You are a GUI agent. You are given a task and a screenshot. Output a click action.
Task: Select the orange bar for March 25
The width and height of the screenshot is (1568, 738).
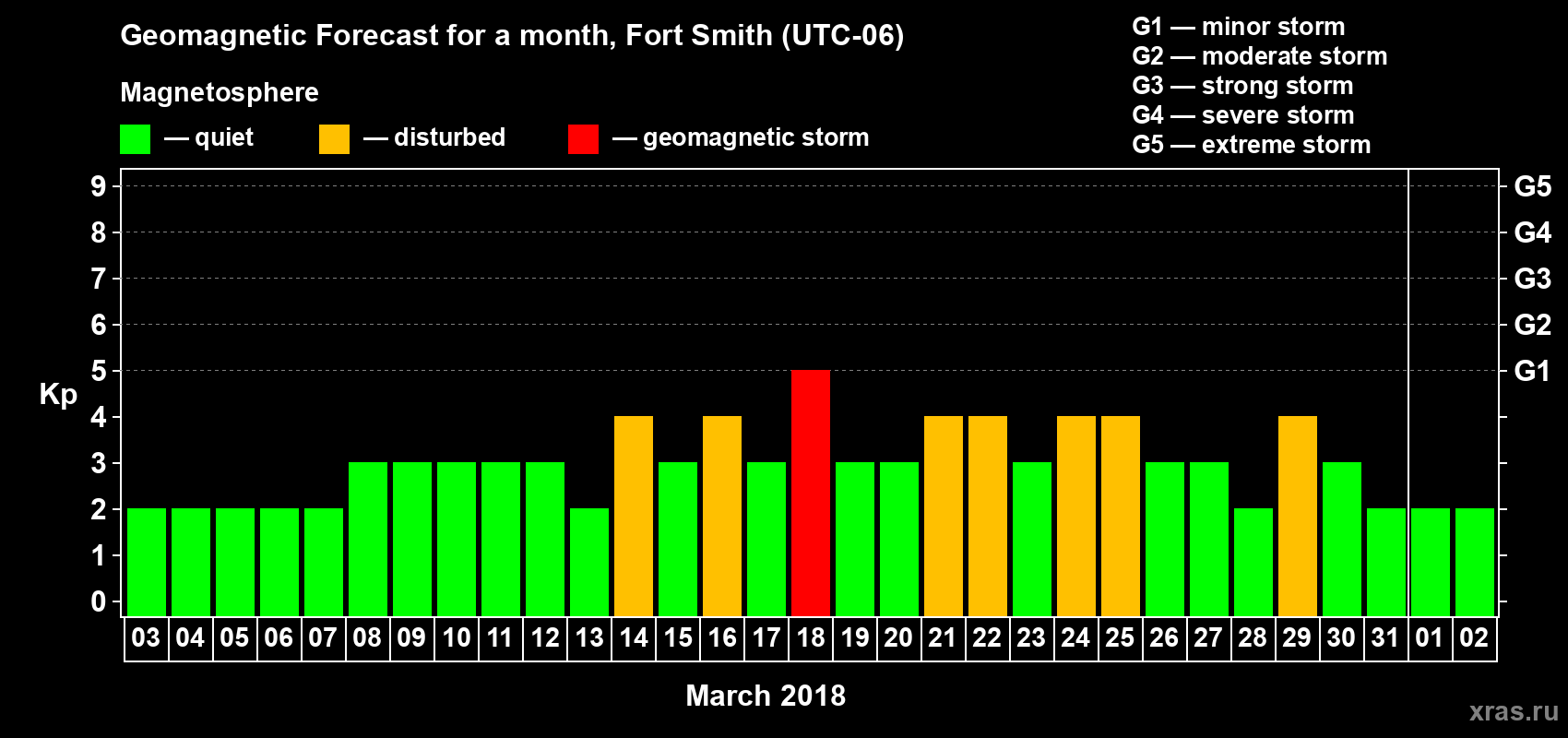point(1121,516)
